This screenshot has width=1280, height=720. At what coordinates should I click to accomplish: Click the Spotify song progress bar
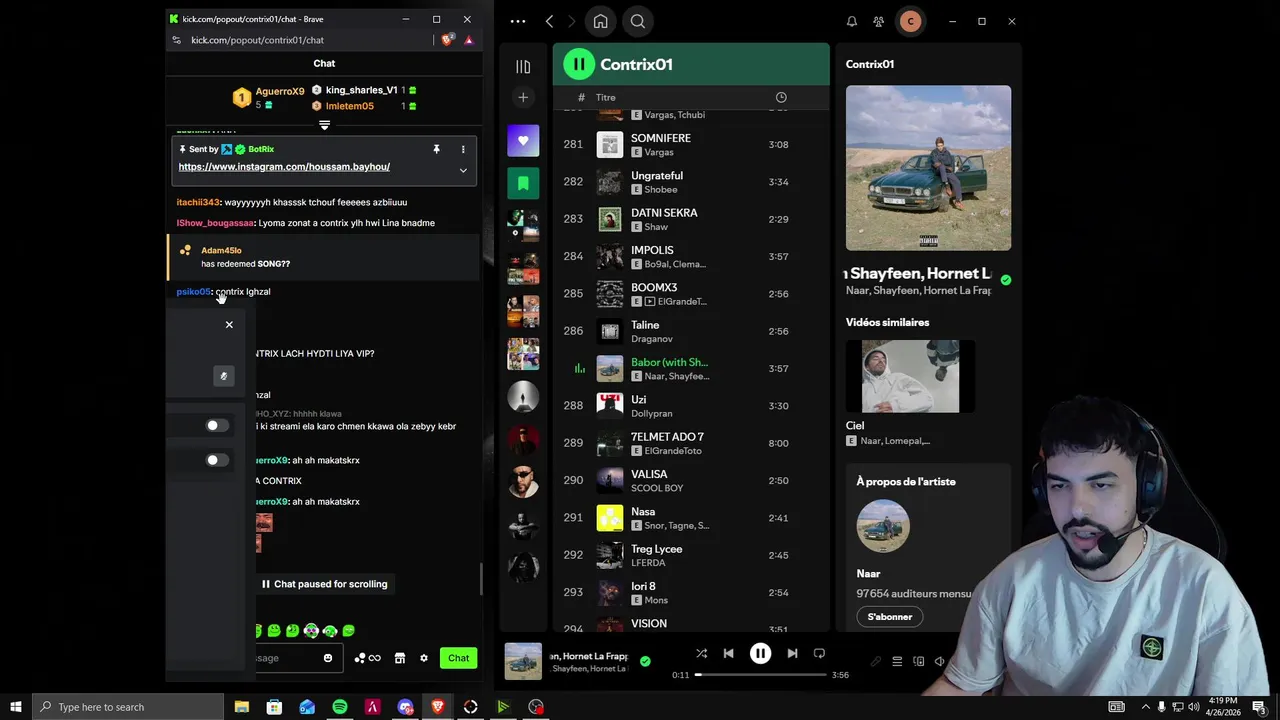pos(760,675)
